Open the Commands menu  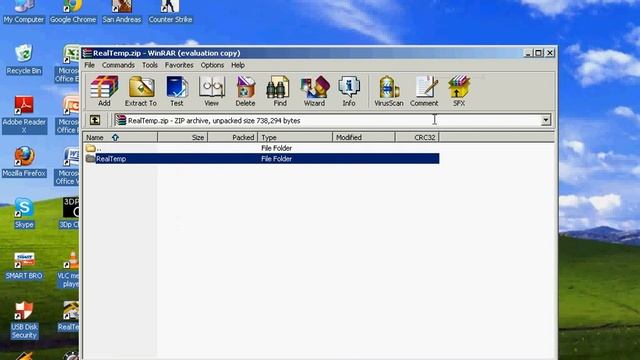click(x=118, y=65)
